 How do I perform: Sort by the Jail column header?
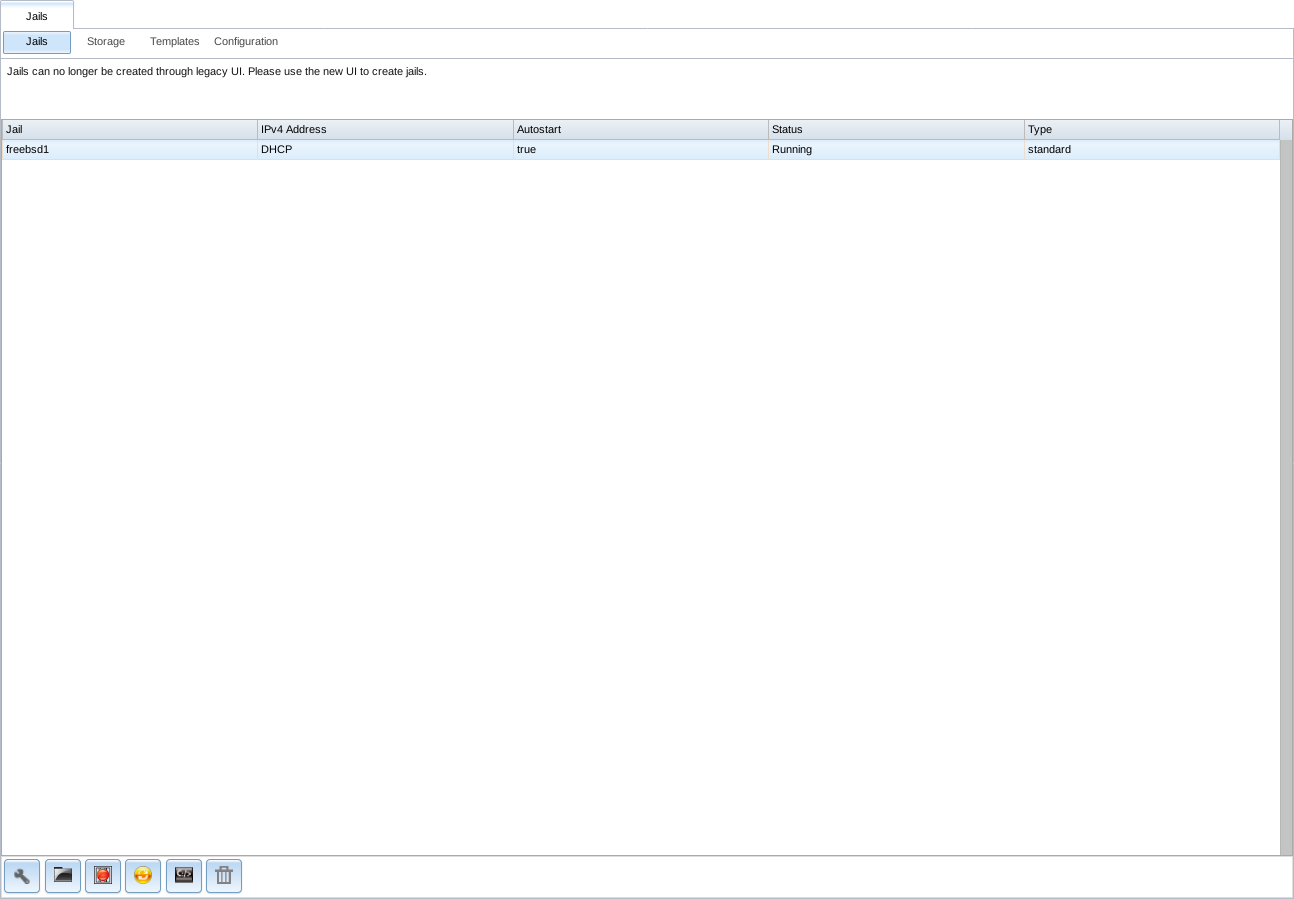129,130
